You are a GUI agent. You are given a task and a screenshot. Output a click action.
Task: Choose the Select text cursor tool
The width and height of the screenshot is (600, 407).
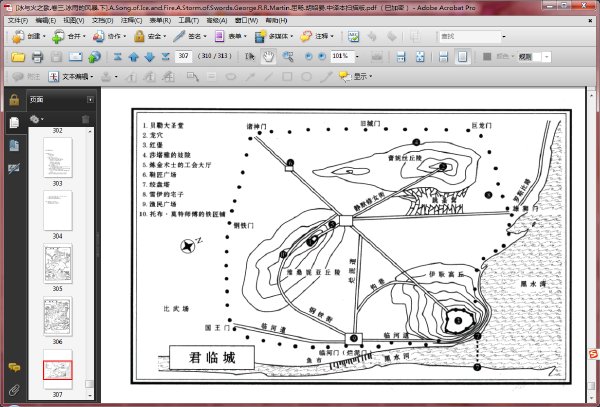coord(249,57)
